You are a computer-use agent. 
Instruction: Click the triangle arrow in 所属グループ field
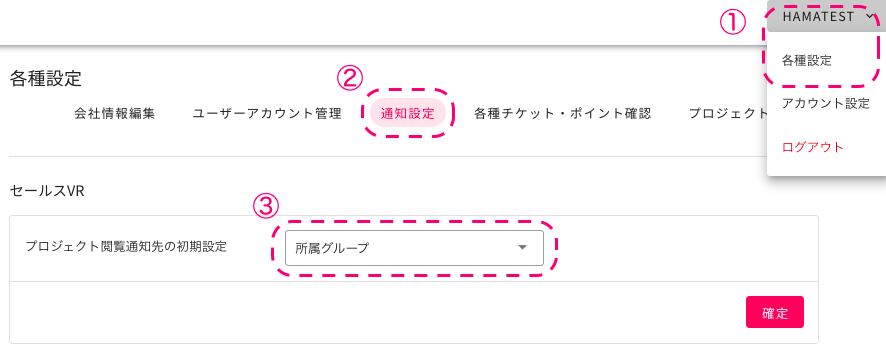[523, 248]
